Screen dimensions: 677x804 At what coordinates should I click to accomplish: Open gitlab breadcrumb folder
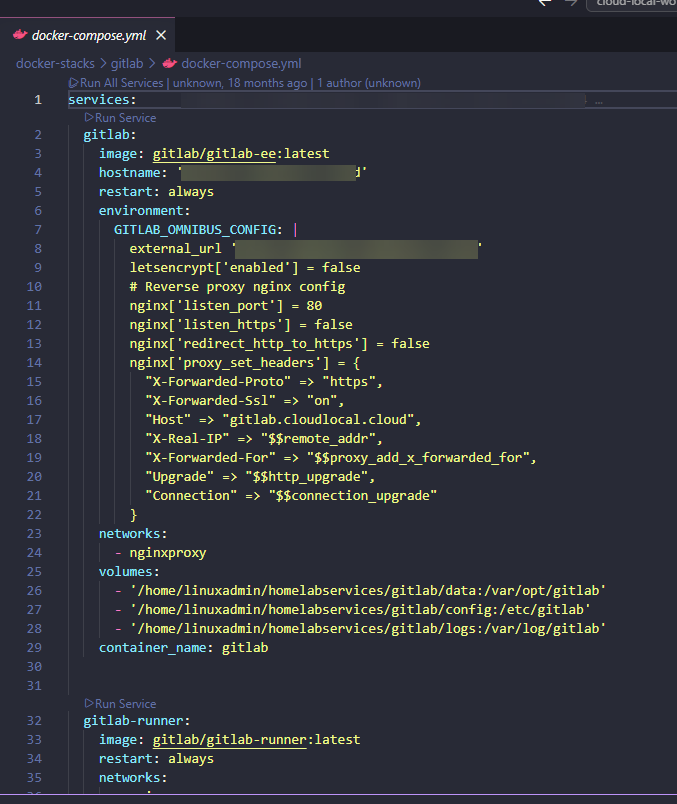(127, 64)
